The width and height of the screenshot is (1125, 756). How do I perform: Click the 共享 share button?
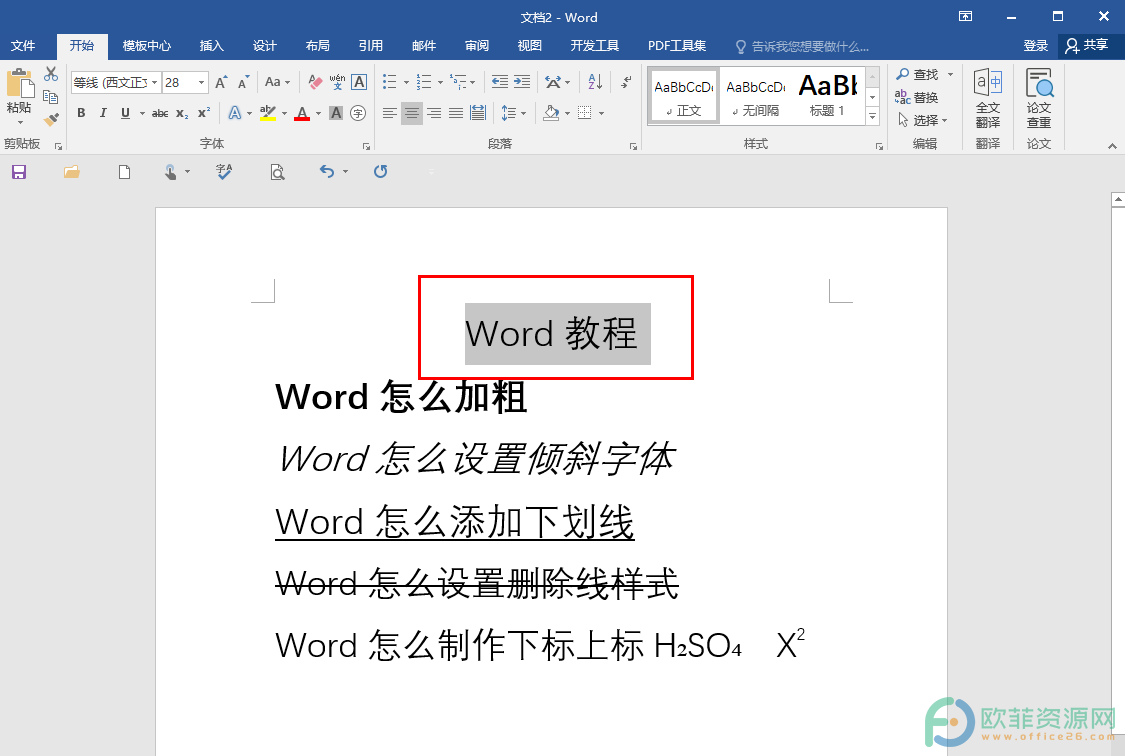point(1088,46)
